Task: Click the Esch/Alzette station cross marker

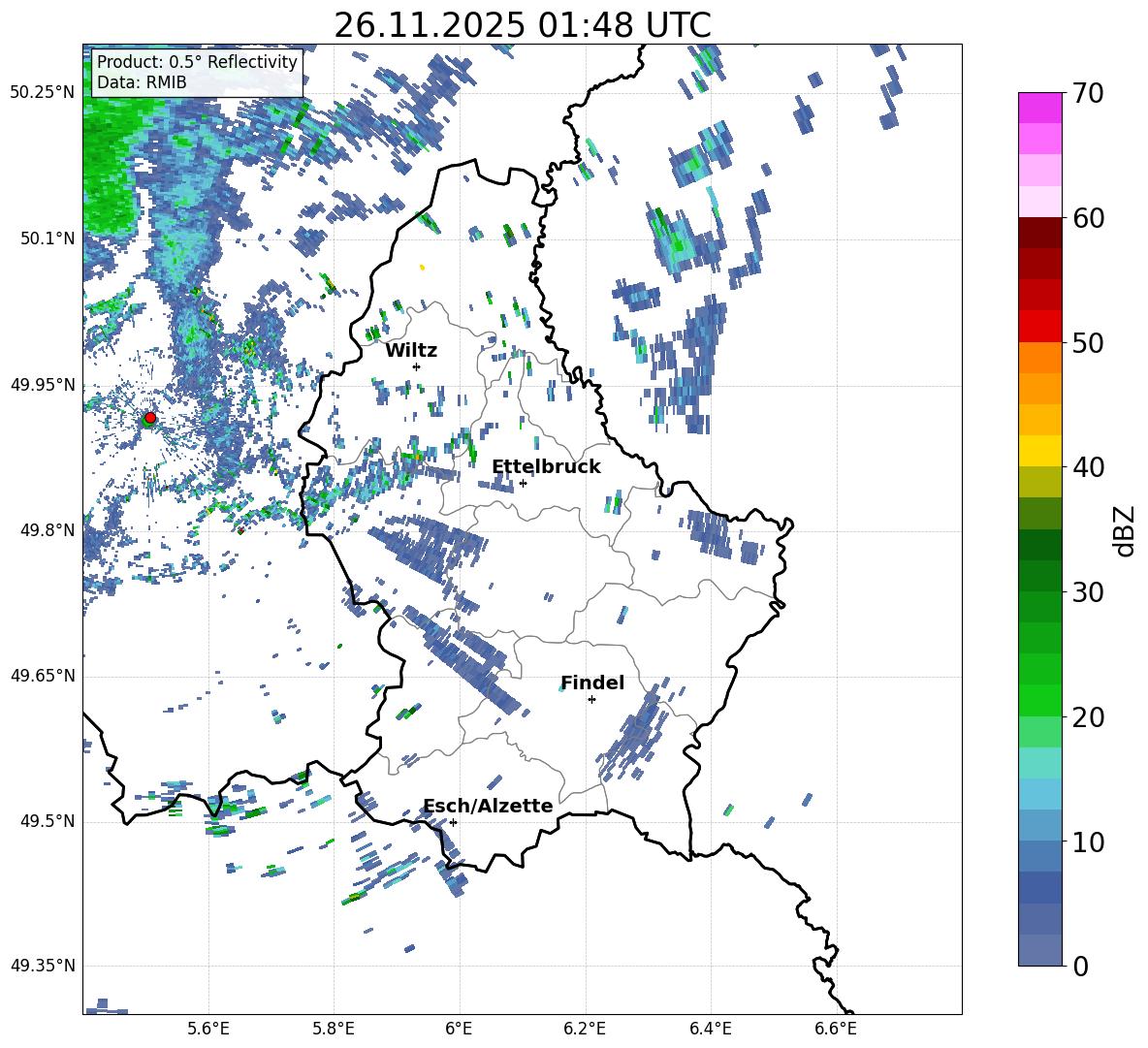Action: (x=453, y=822)
